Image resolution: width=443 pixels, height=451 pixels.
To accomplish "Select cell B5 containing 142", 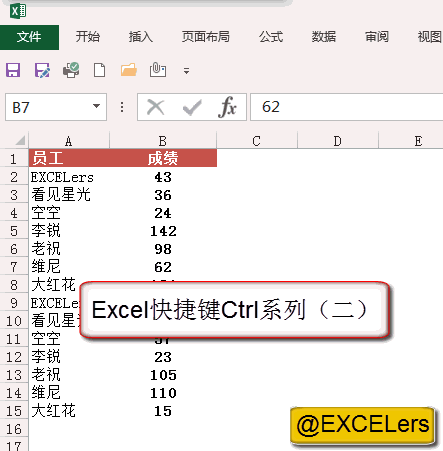I will tap(163, 231).
